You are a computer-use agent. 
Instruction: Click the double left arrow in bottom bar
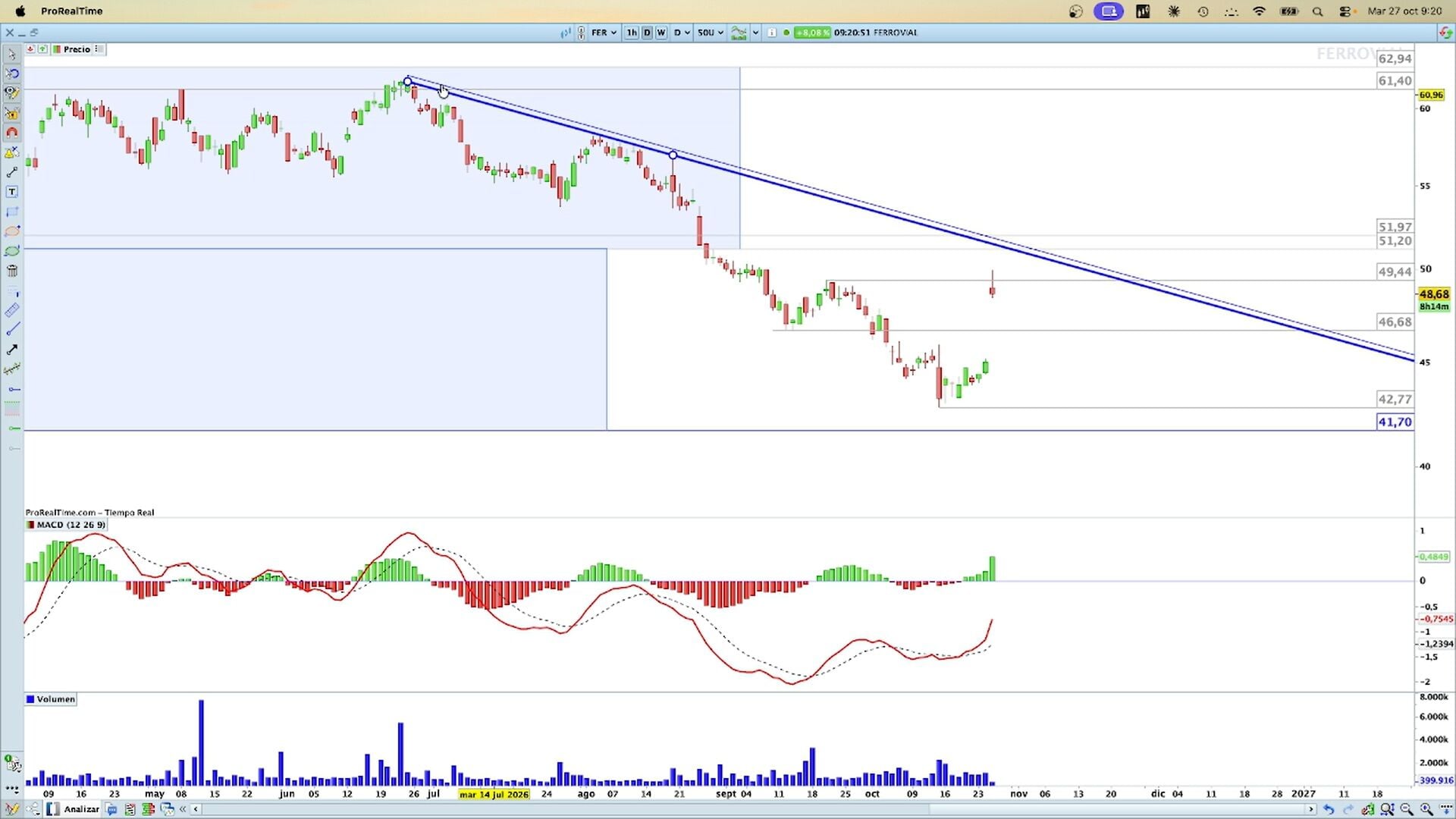point(183,809)
